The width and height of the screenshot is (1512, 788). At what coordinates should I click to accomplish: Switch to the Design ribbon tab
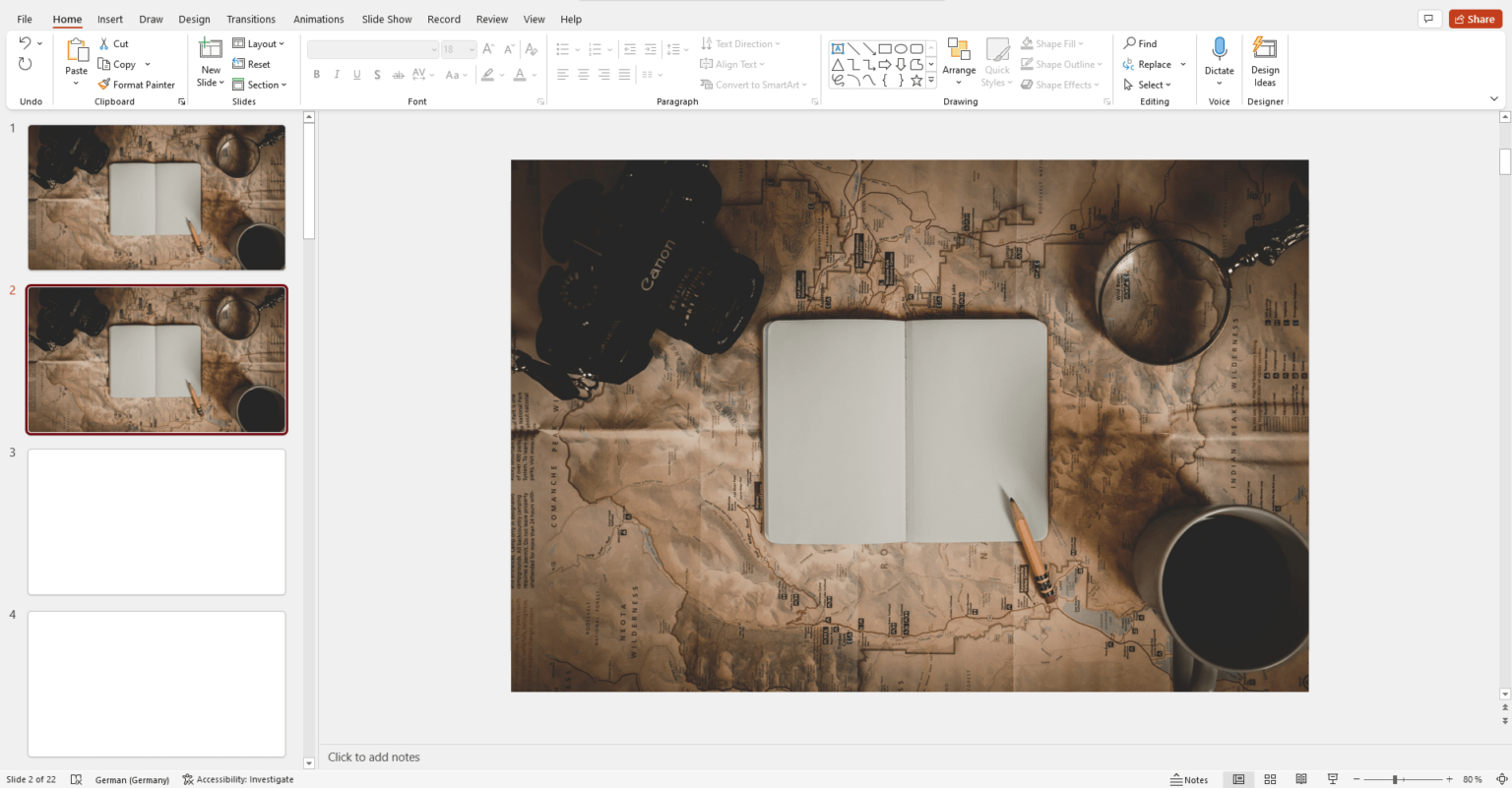pos(194,19)
